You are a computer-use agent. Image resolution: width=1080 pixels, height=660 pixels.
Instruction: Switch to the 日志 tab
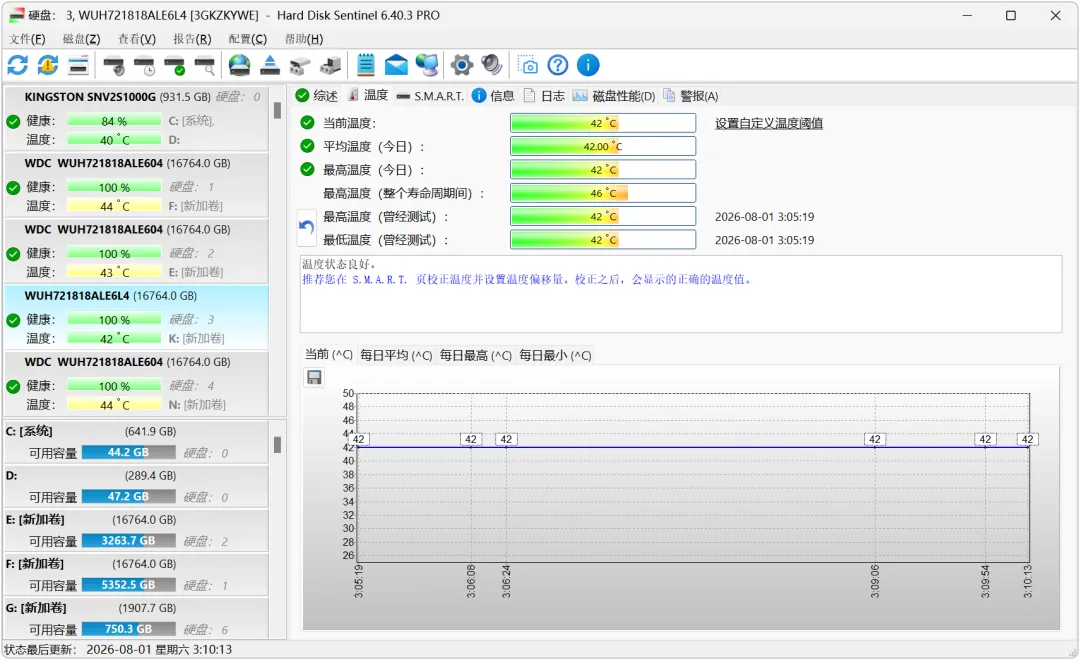[x=545, y=96]
